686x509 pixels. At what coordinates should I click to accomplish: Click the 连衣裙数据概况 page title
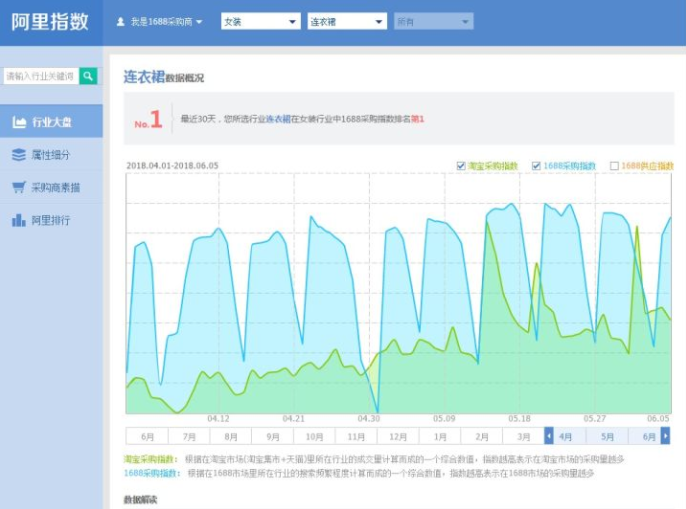164,77
